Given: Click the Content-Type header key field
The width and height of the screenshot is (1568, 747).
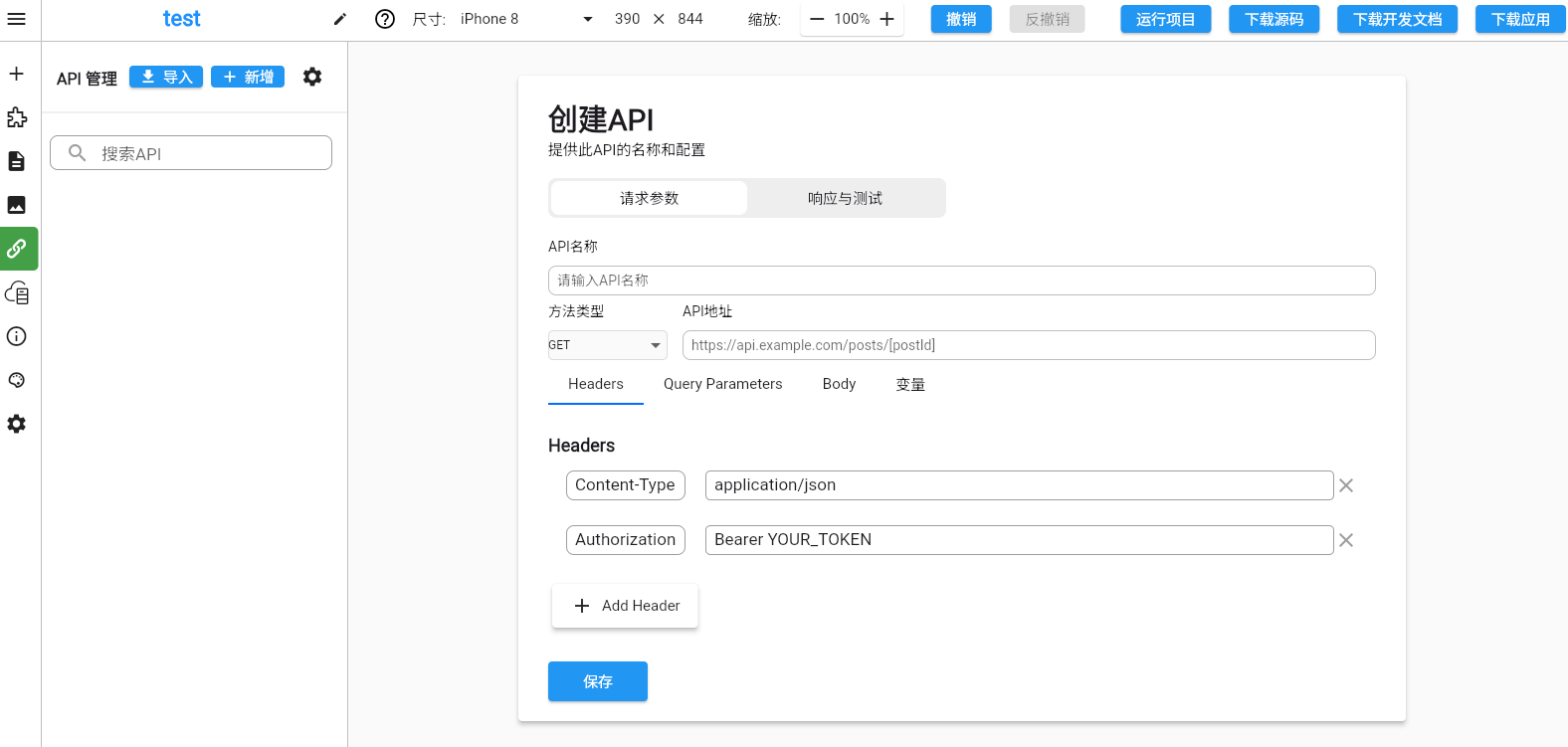Looking at the screenshot, I should click(626, 485).
